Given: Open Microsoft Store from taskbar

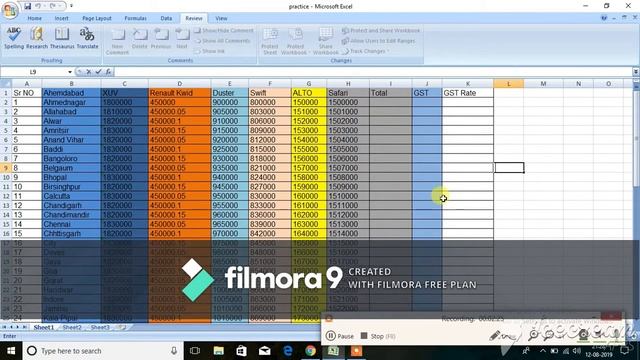Looking at the screenshot, I should (241, 351).
